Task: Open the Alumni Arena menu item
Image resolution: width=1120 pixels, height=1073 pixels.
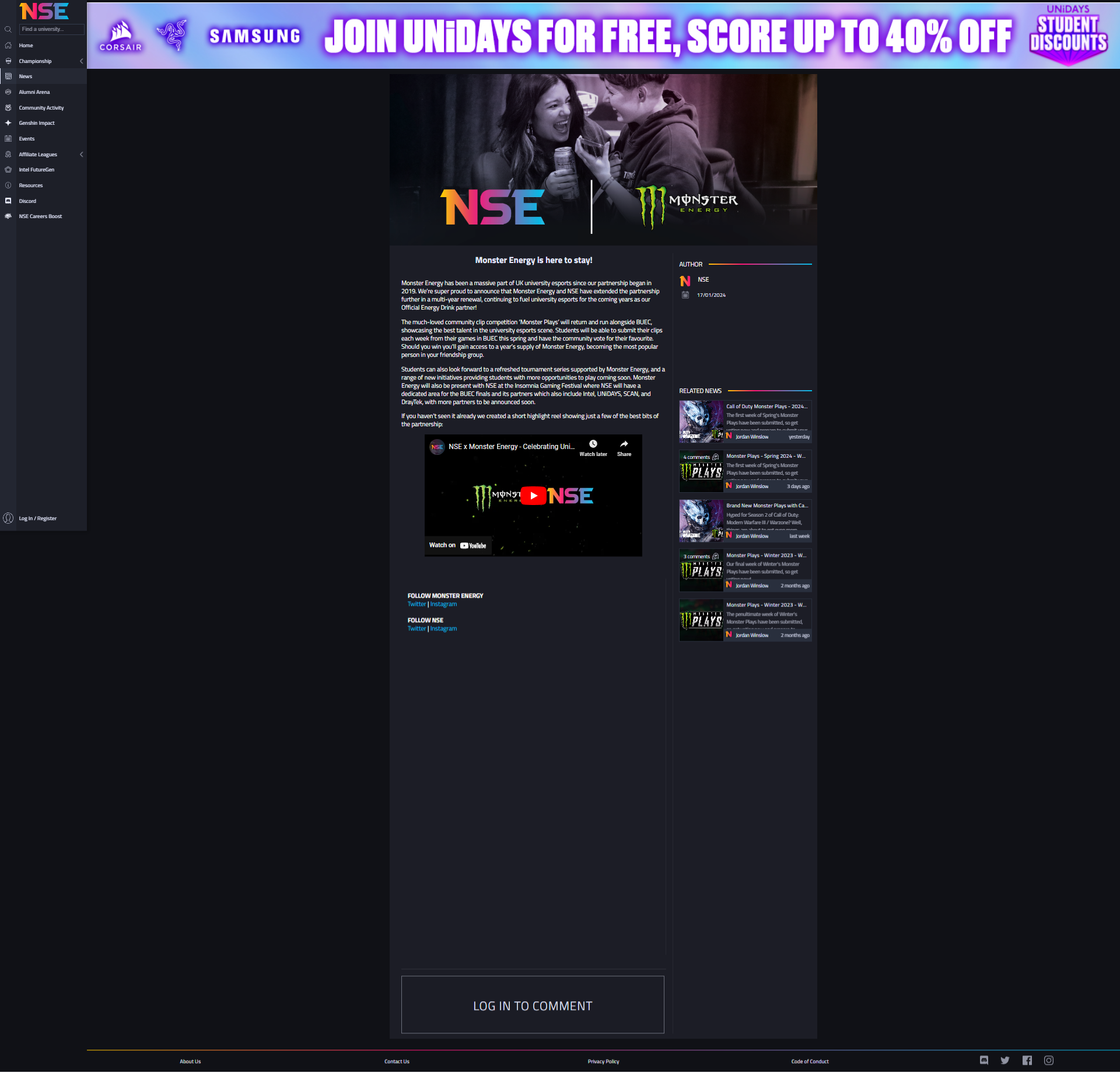Action: pyautogui.click(x=34, y=92)
